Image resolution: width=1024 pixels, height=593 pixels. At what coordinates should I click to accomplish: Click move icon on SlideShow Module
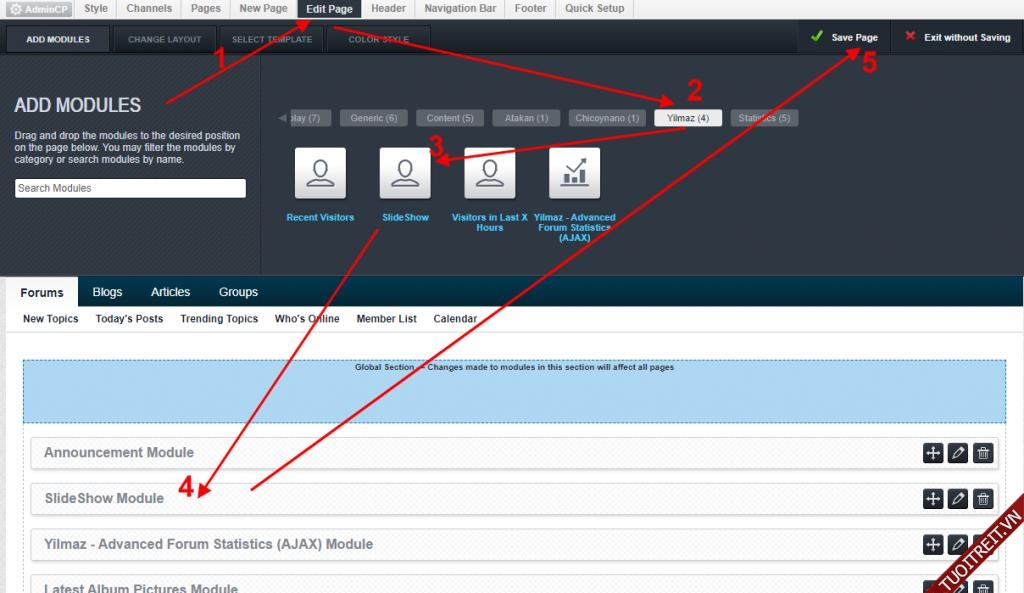(932, 499)
